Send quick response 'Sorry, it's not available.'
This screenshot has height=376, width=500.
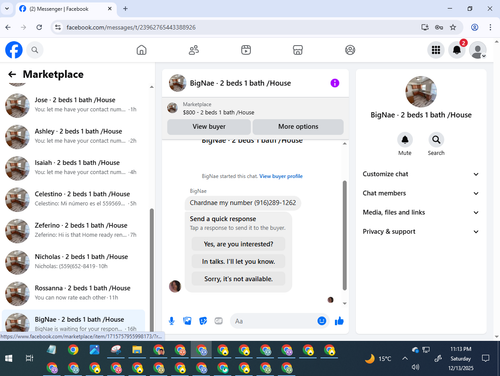tap(238, 279)
